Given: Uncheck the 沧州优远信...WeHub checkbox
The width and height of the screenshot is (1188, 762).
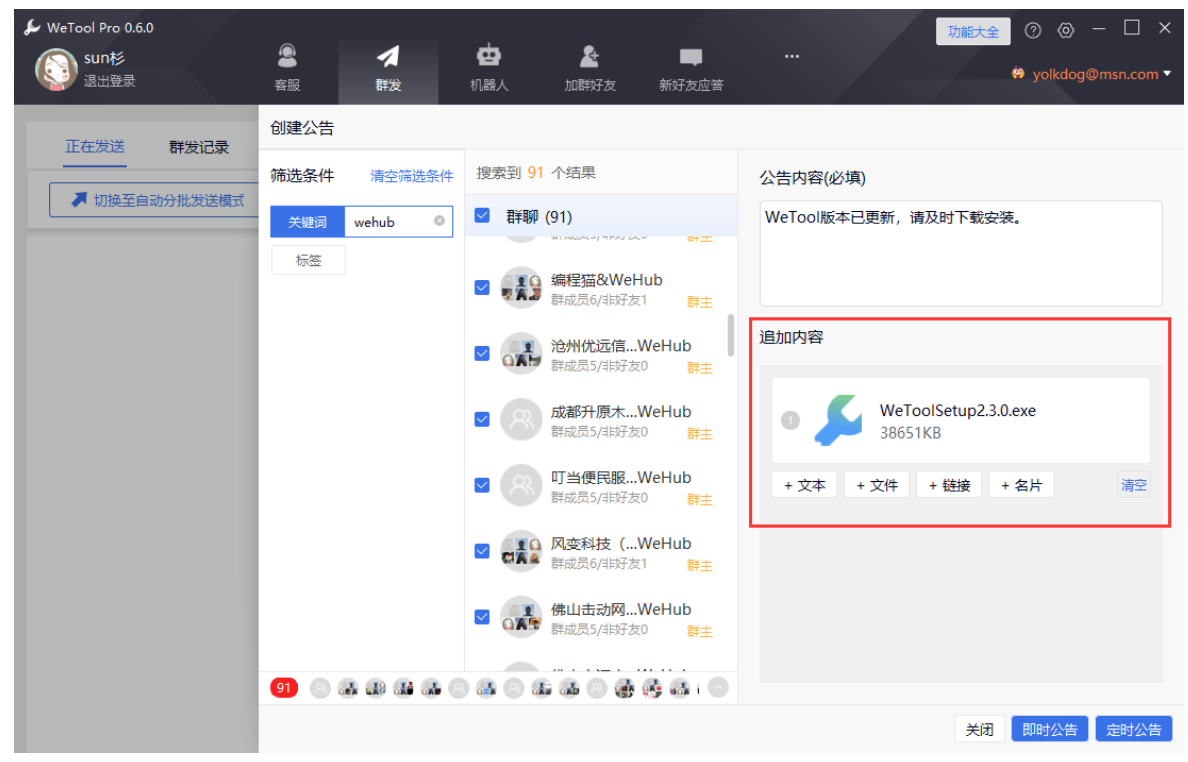Looking at the screenshot, I should tap(482, 354).
